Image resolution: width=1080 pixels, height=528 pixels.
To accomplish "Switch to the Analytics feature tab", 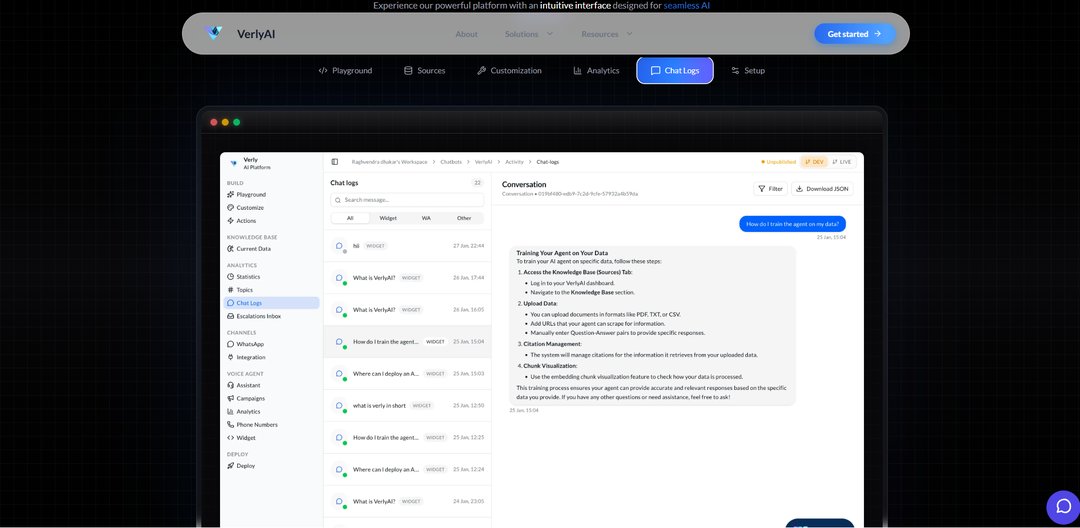I will pos(596,71).
